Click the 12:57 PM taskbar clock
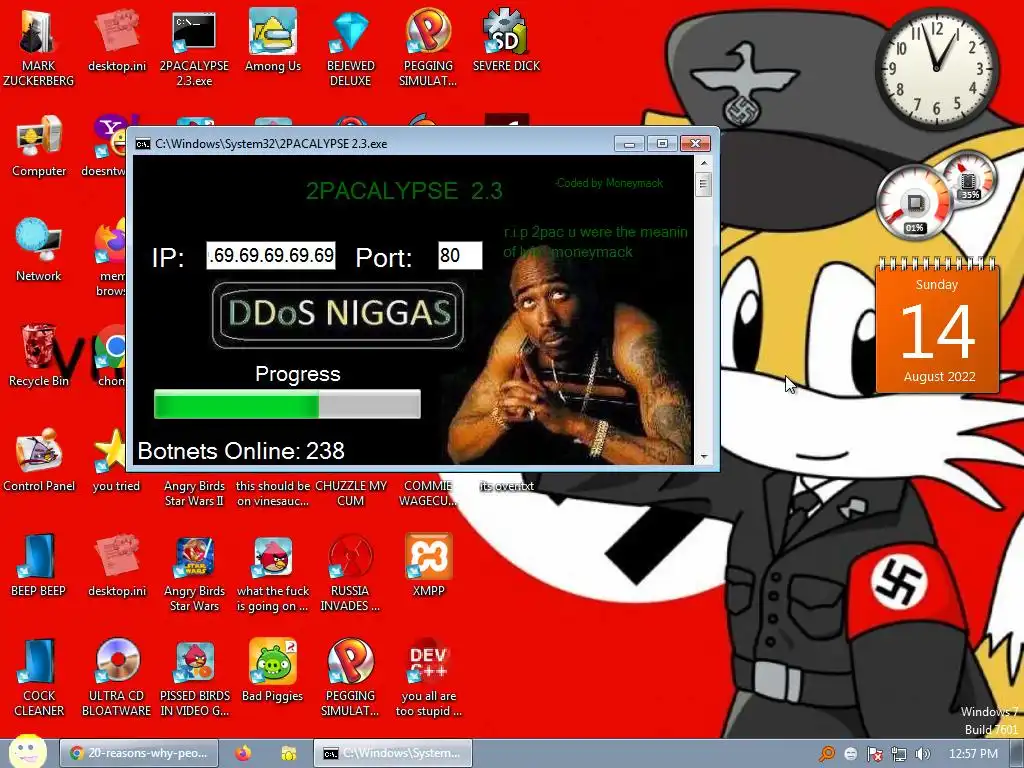This screenshot has height=768, width=1024. click(973, 754)
